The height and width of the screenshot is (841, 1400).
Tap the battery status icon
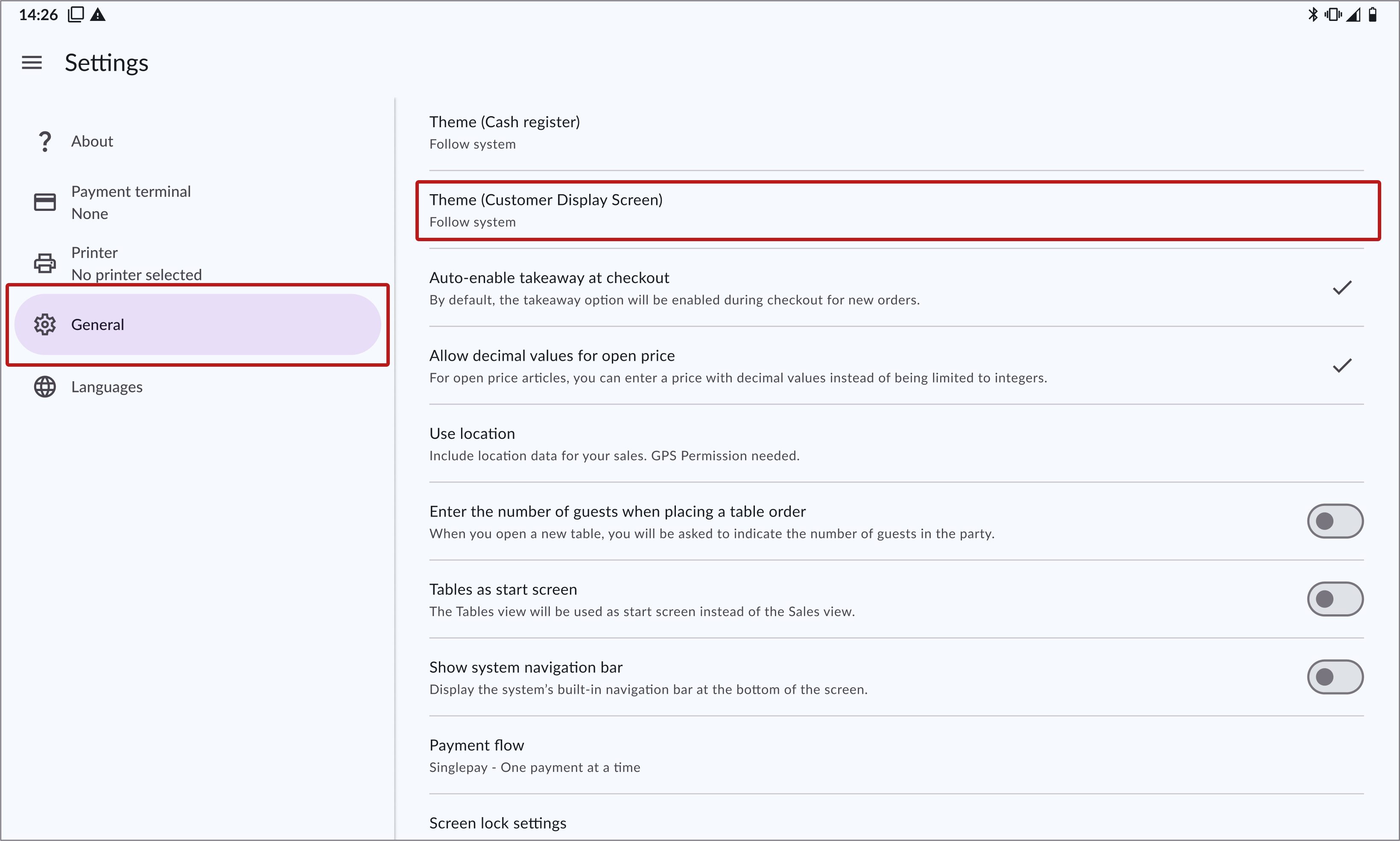(x=1373, y=15)
